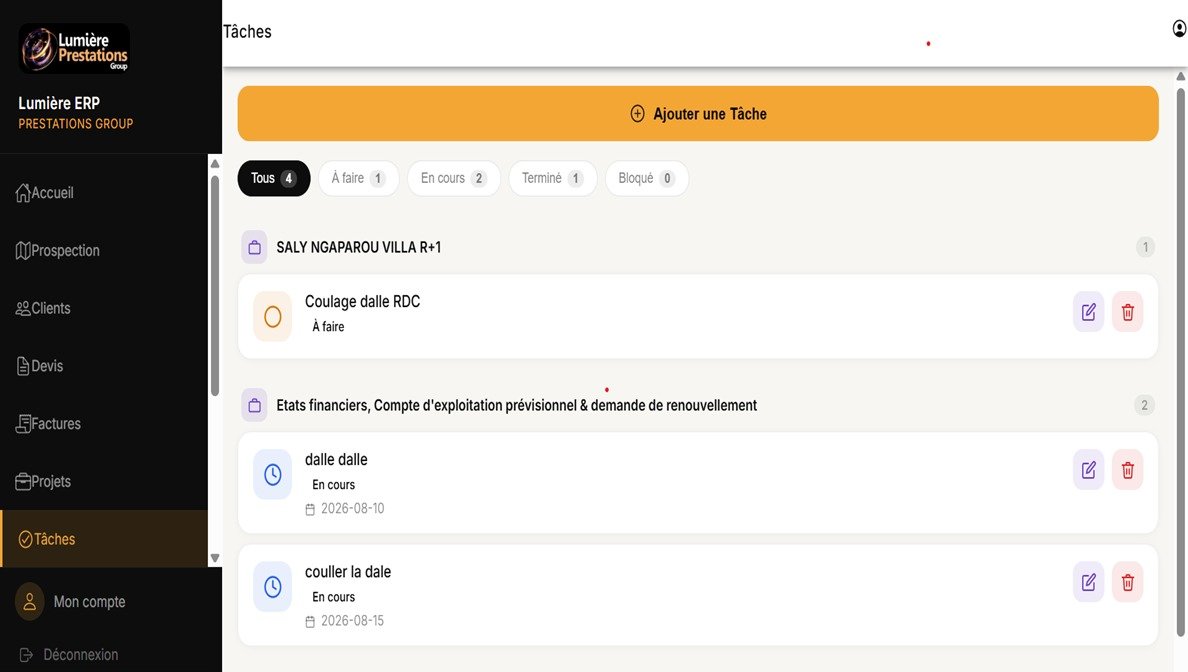Show all tasks with the Tous filter
This screenshot has height=672, width=1188.
274,178
